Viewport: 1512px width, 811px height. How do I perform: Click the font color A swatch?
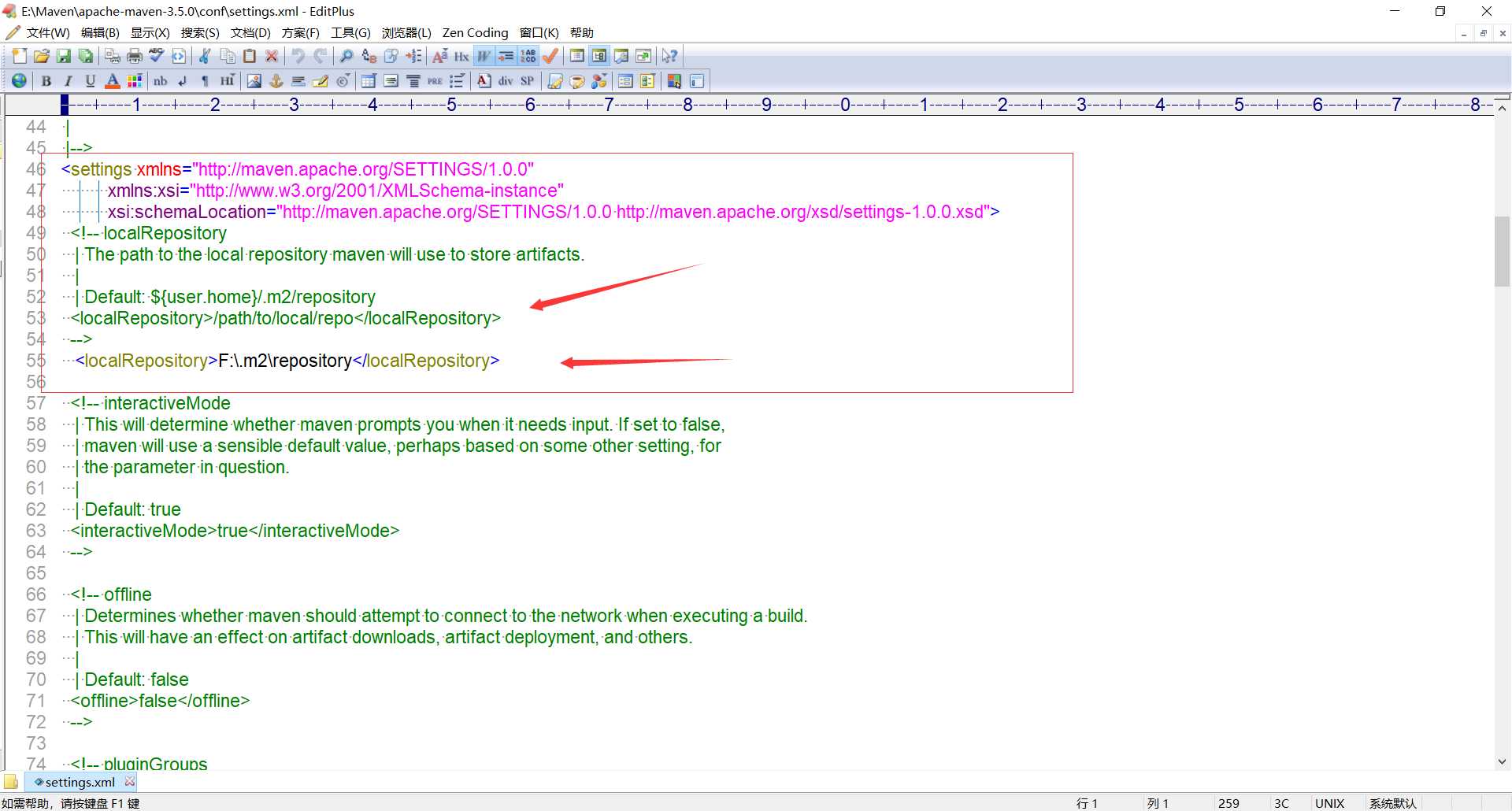tap(113, 80)
